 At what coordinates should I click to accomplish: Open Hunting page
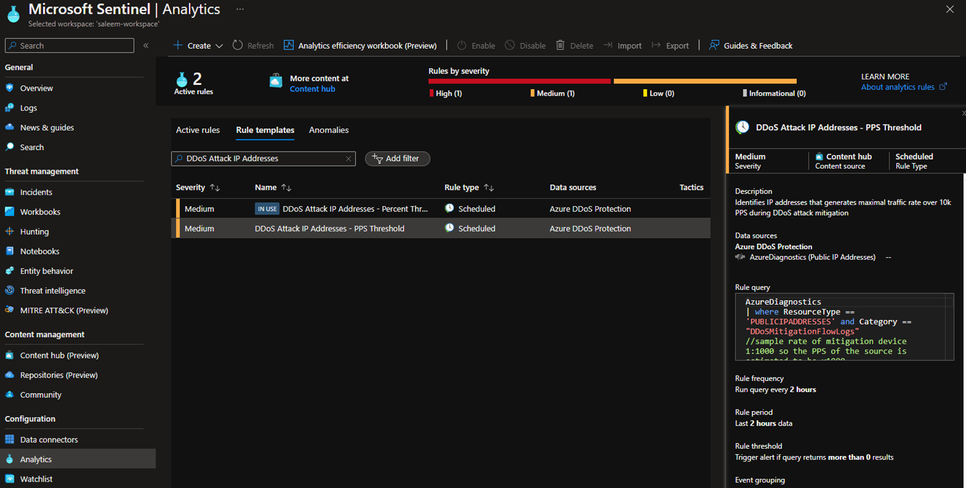tap(34, 232)
